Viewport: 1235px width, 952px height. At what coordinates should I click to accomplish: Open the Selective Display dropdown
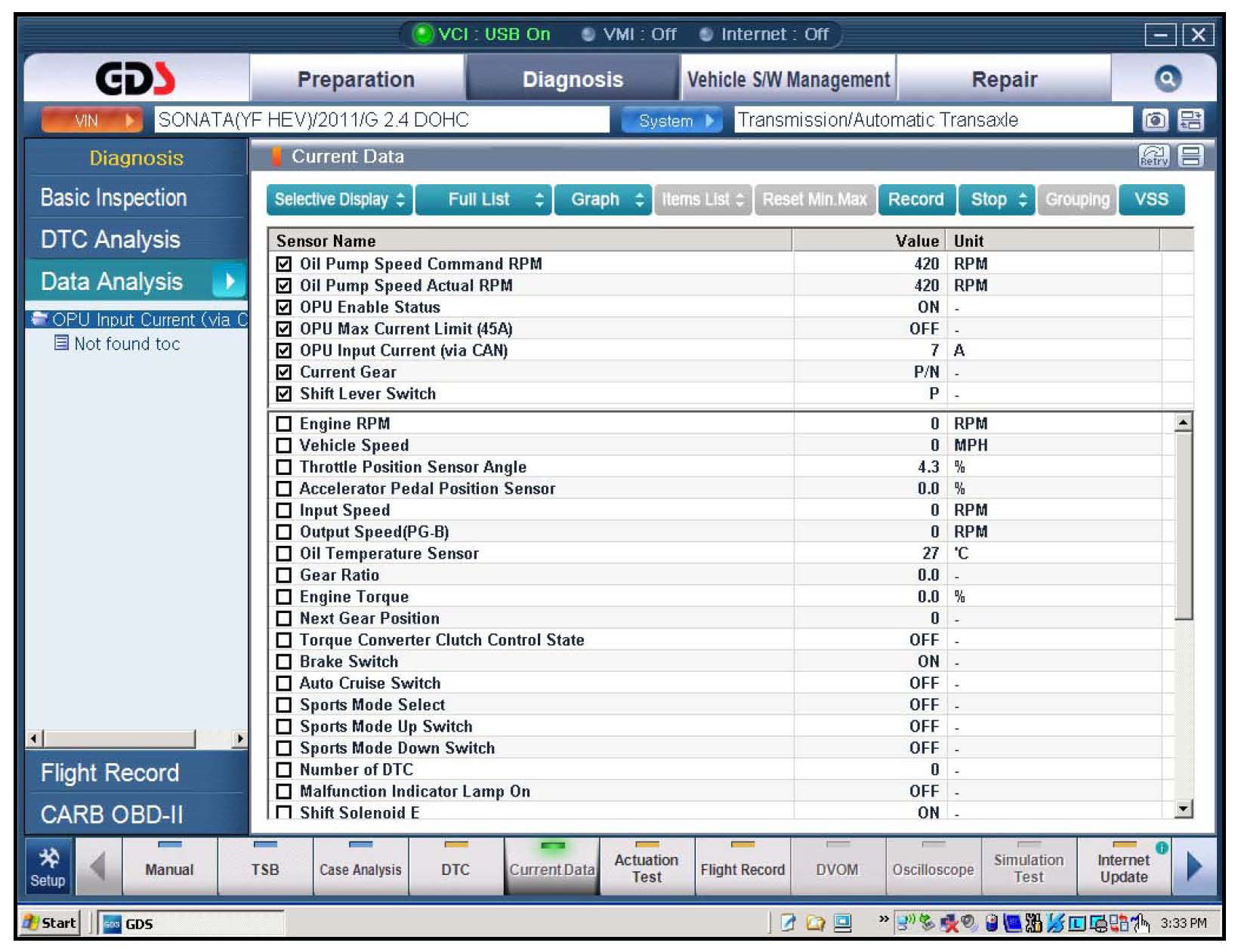[339, 199]
